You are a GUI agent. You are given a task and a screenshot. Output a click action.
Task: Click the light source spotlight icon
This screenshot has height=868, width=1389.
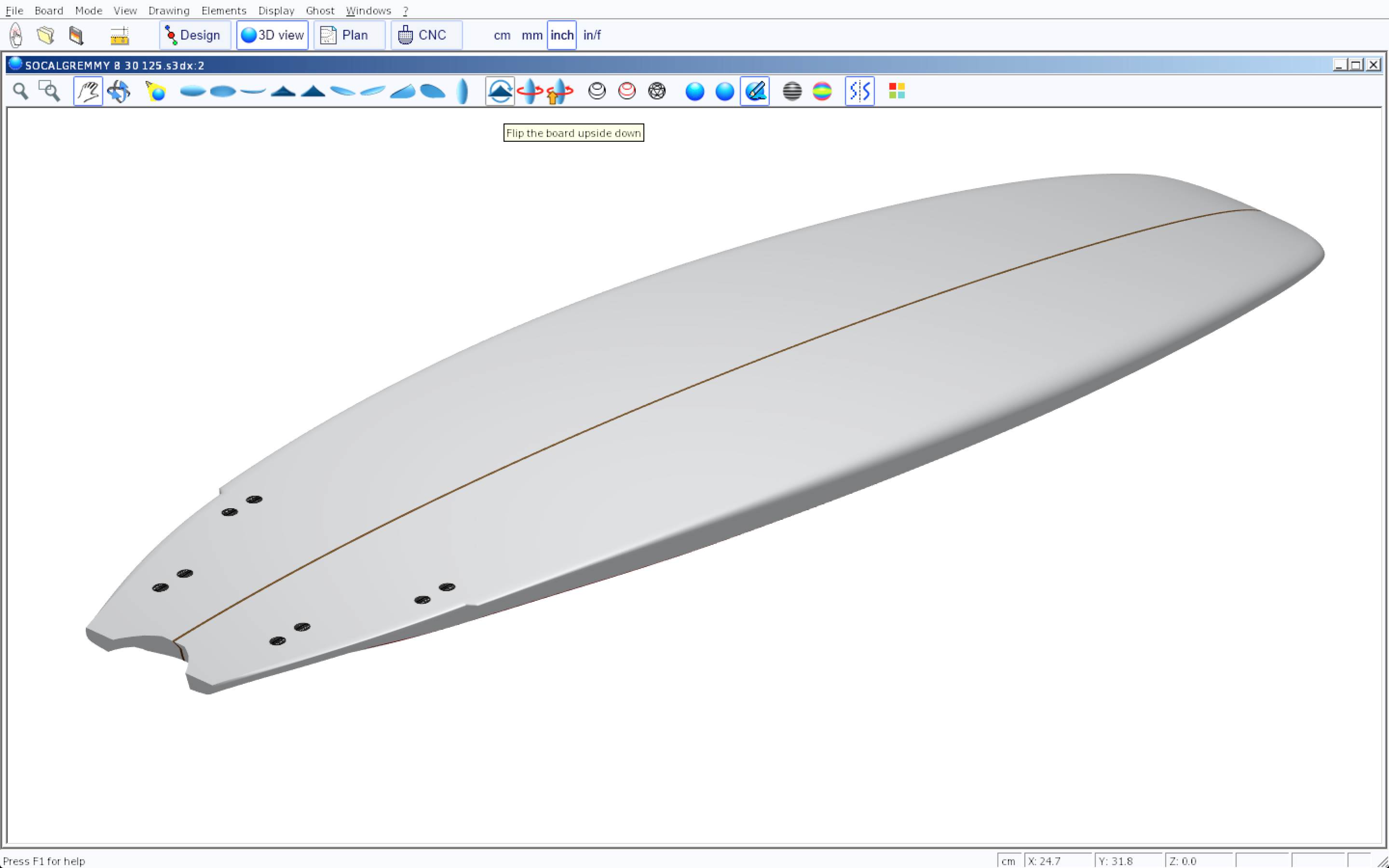[156, 91]
